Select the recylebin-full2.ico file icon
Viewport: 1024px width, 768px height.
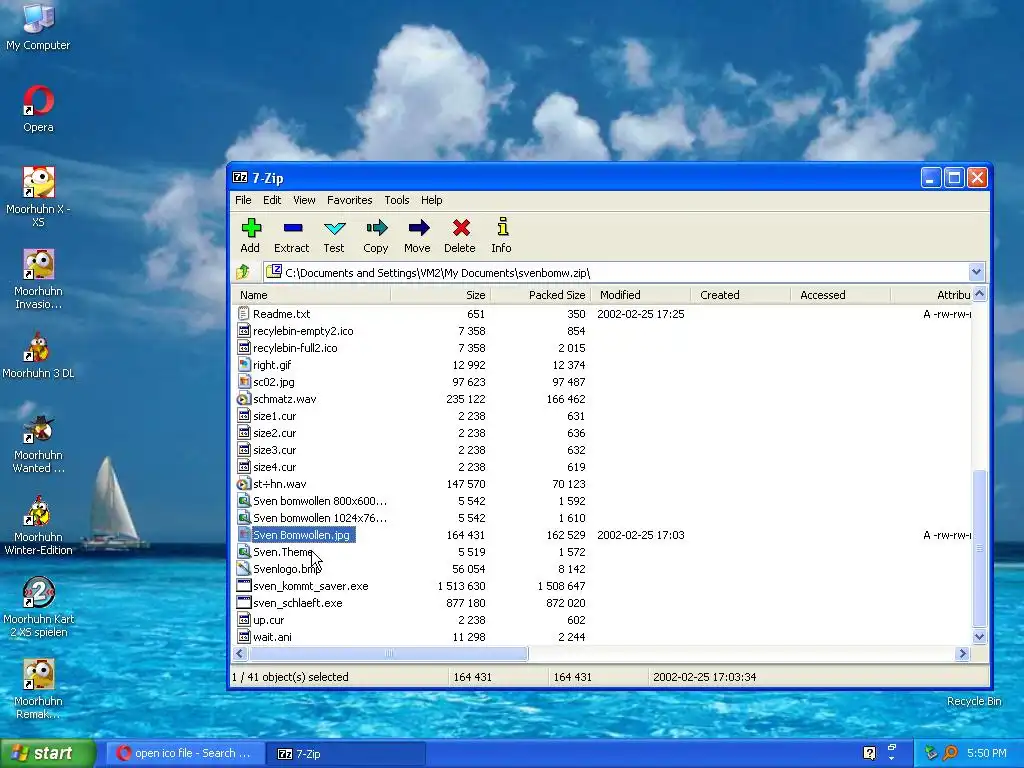tap(244, 348)
